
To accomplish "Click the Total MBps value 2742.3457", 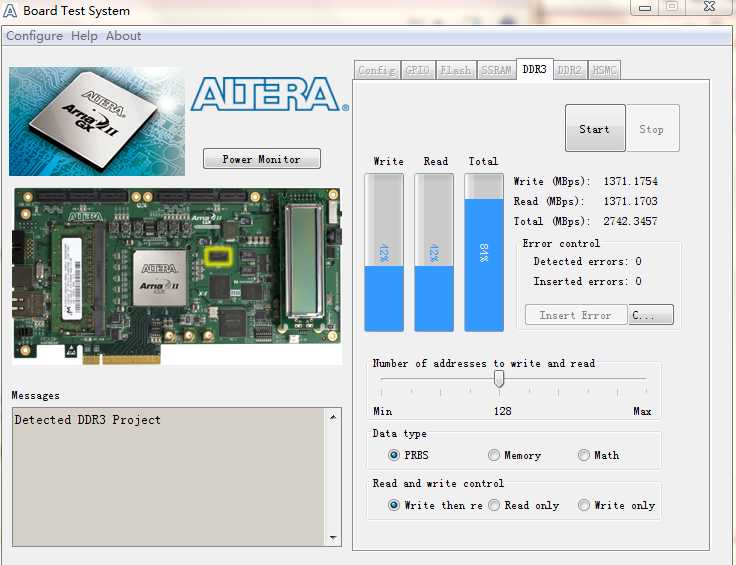I will pyautogui.click(x=630, y=221).
